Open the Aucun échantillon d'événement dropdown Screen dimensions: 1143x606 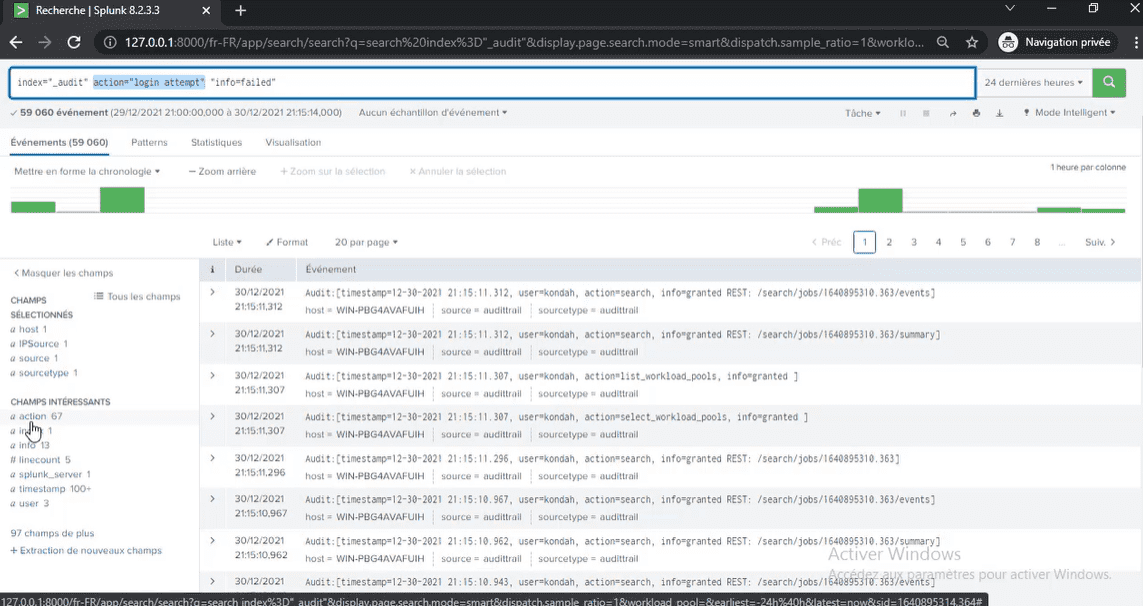(x=432, y=112)
